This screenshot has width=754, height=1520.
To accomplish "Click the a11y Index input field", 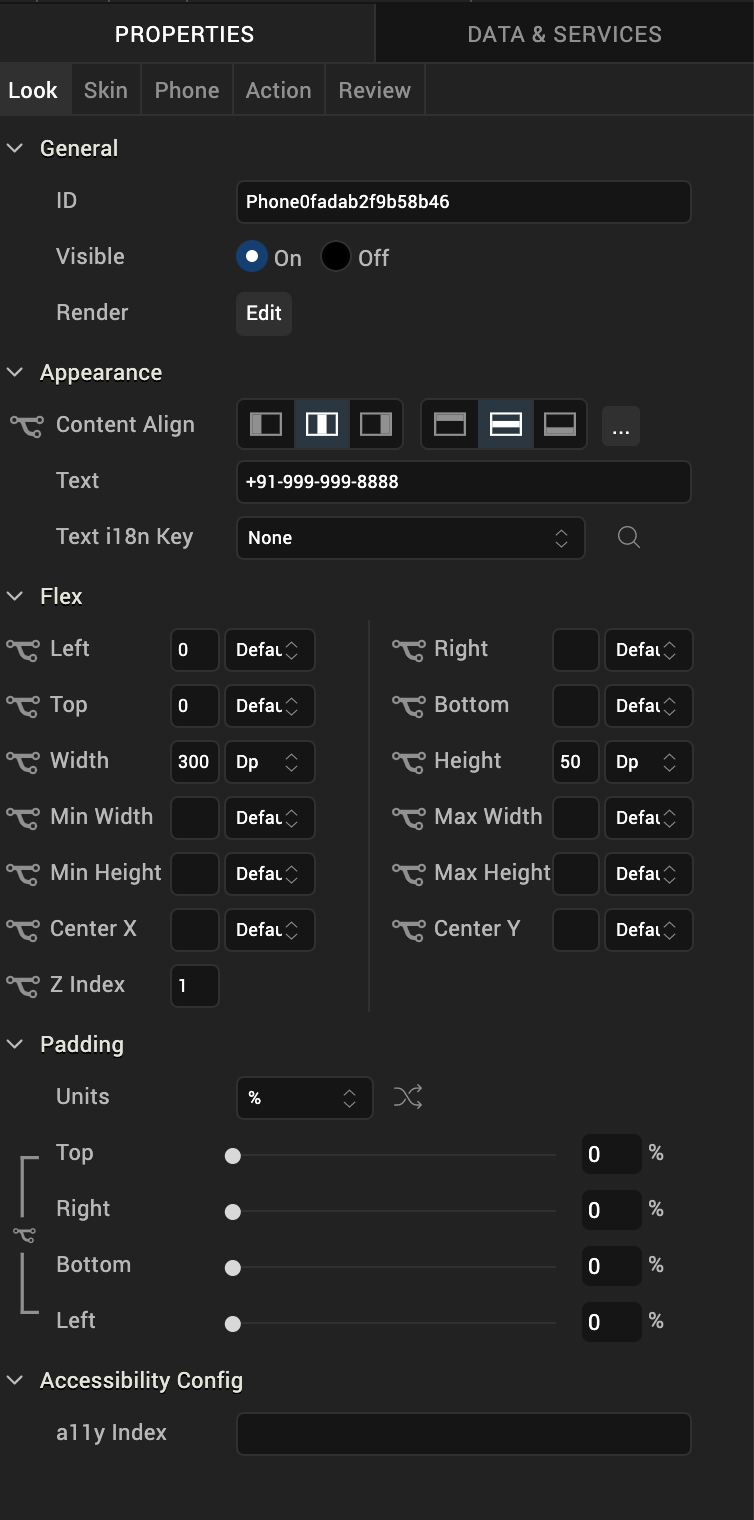I will click(x=463, y=1434).
